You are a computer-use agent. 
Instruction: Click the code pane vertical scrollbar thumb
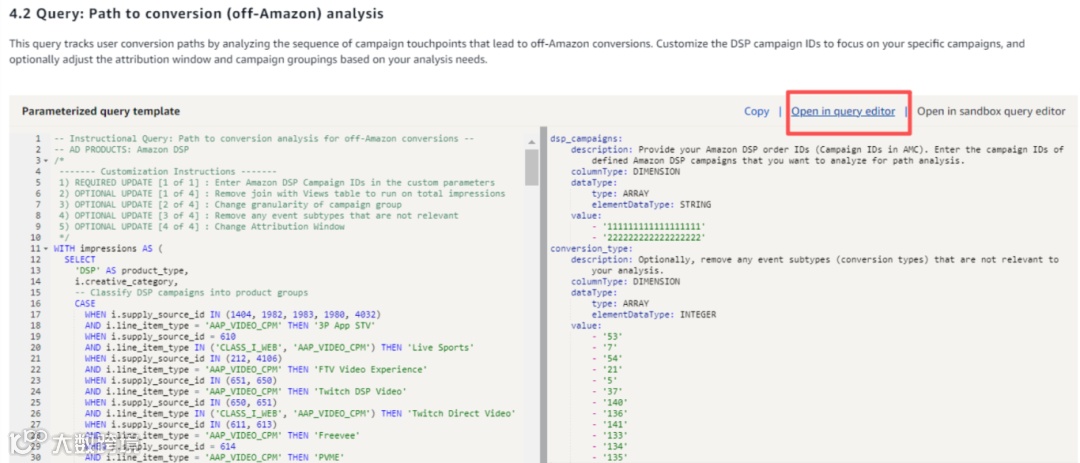click(x=531, y=167)
